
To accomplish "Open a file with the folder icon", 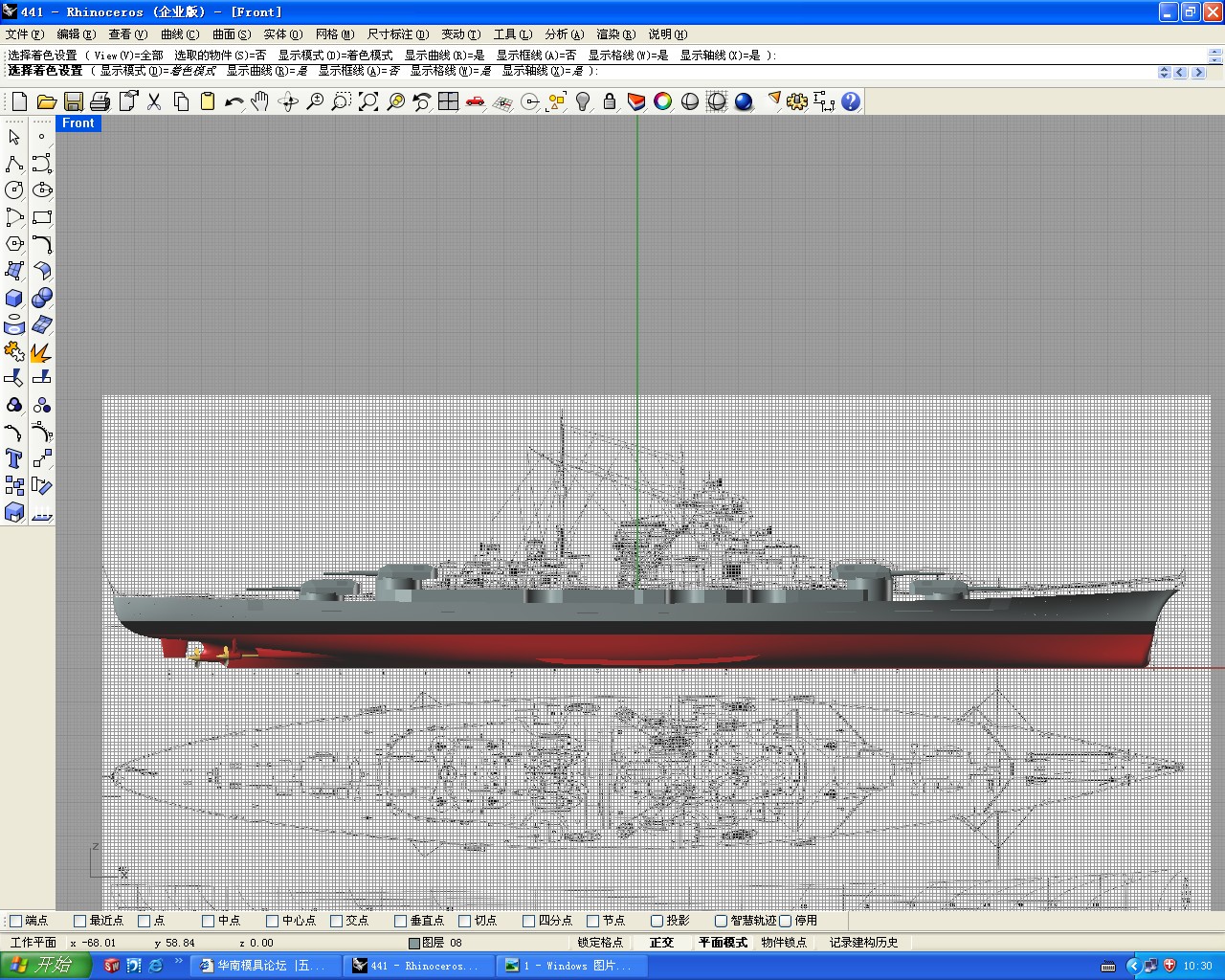I will [46, 101].
